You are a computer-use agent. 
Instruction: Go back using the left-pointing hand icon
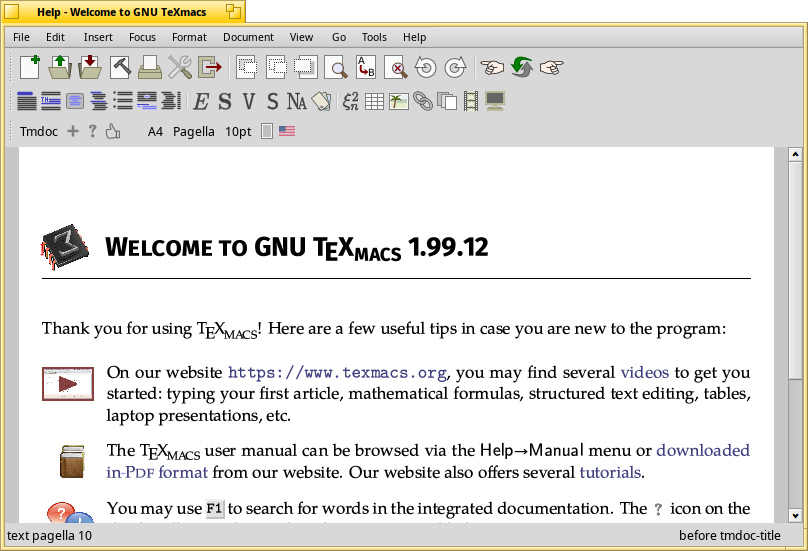tap(492, 67)
